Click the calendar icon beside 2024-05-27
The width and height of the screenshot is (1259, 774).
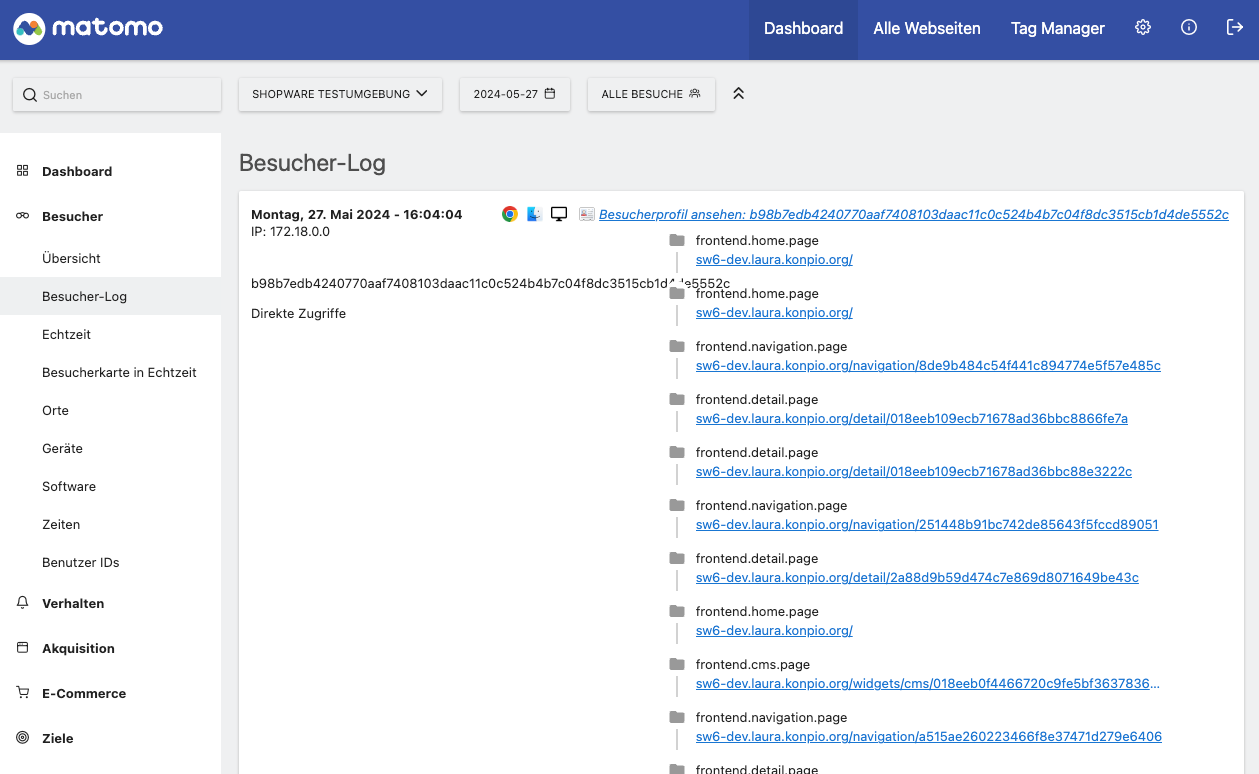pyautogui.click(x=550, y=94)
